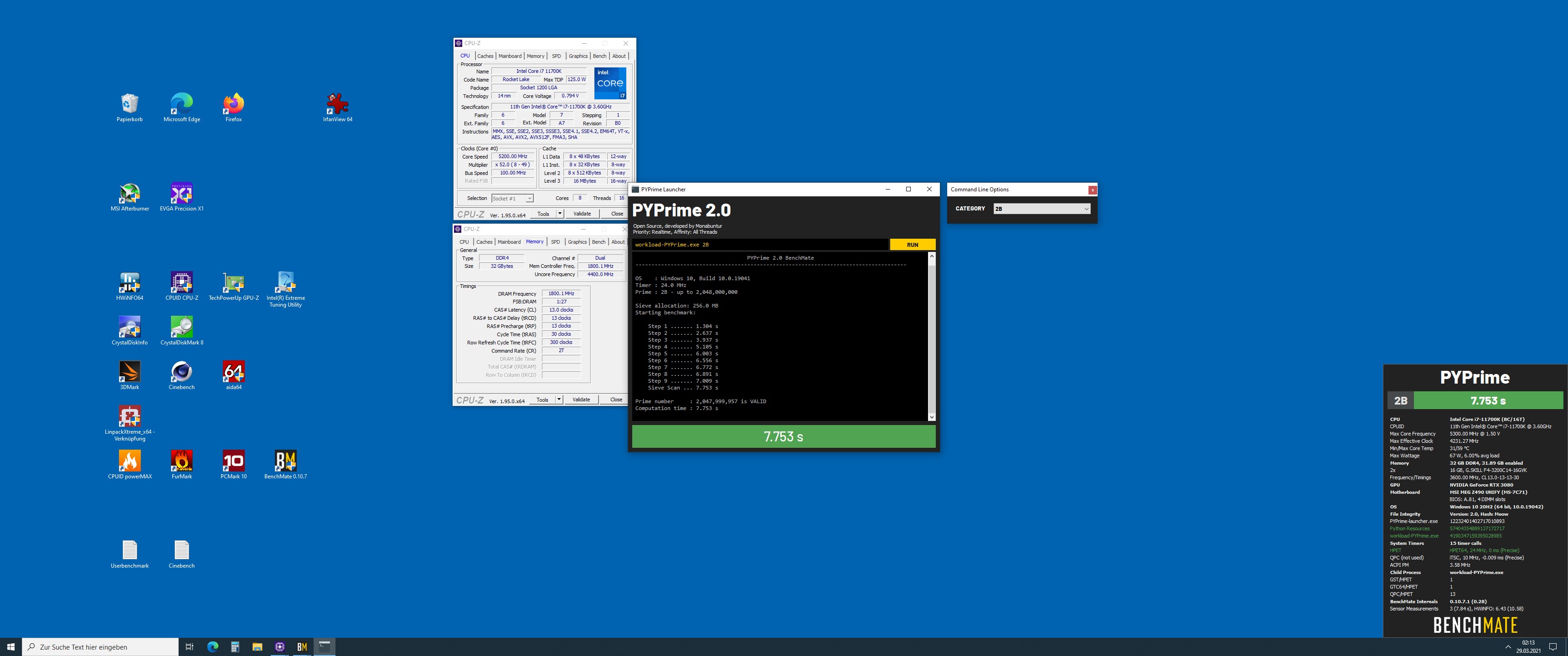Launch TechPowerUp GPU-Z icon
Viewport: 1568px width, 656px height.
[234, 286]
